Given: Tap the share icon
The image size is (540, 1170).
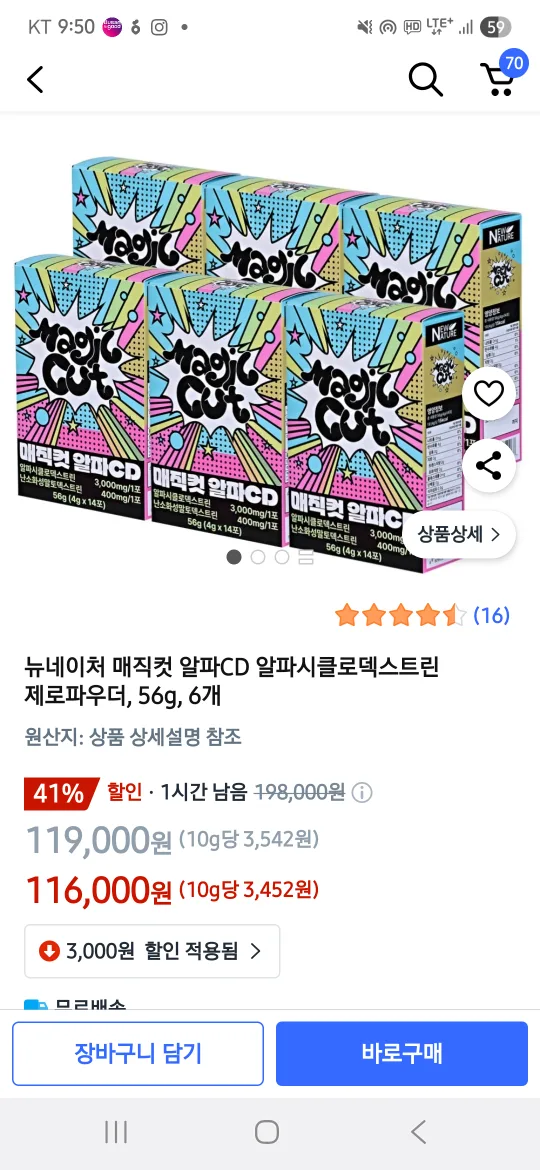Looking at the screenshot, I should 489,467.
